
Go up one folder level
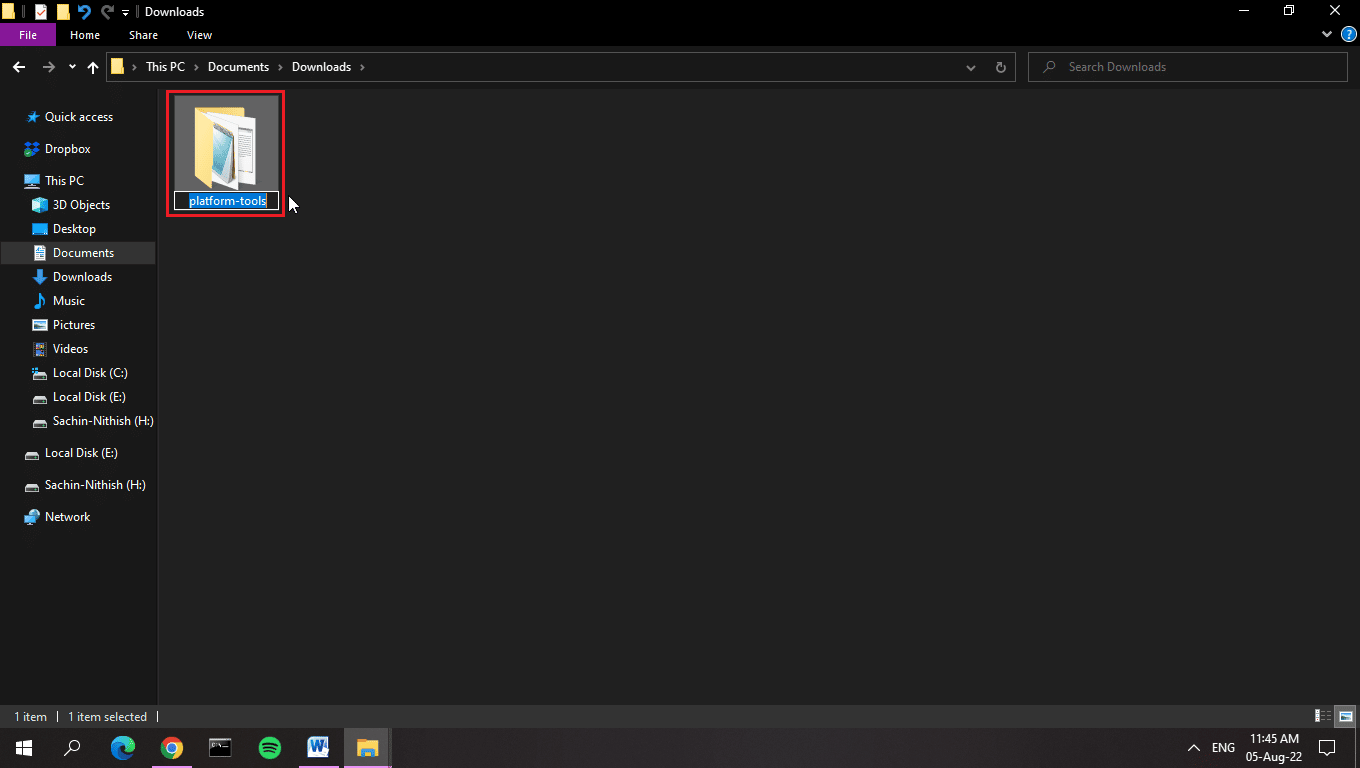pyautogui.click(x=93, y=67)
